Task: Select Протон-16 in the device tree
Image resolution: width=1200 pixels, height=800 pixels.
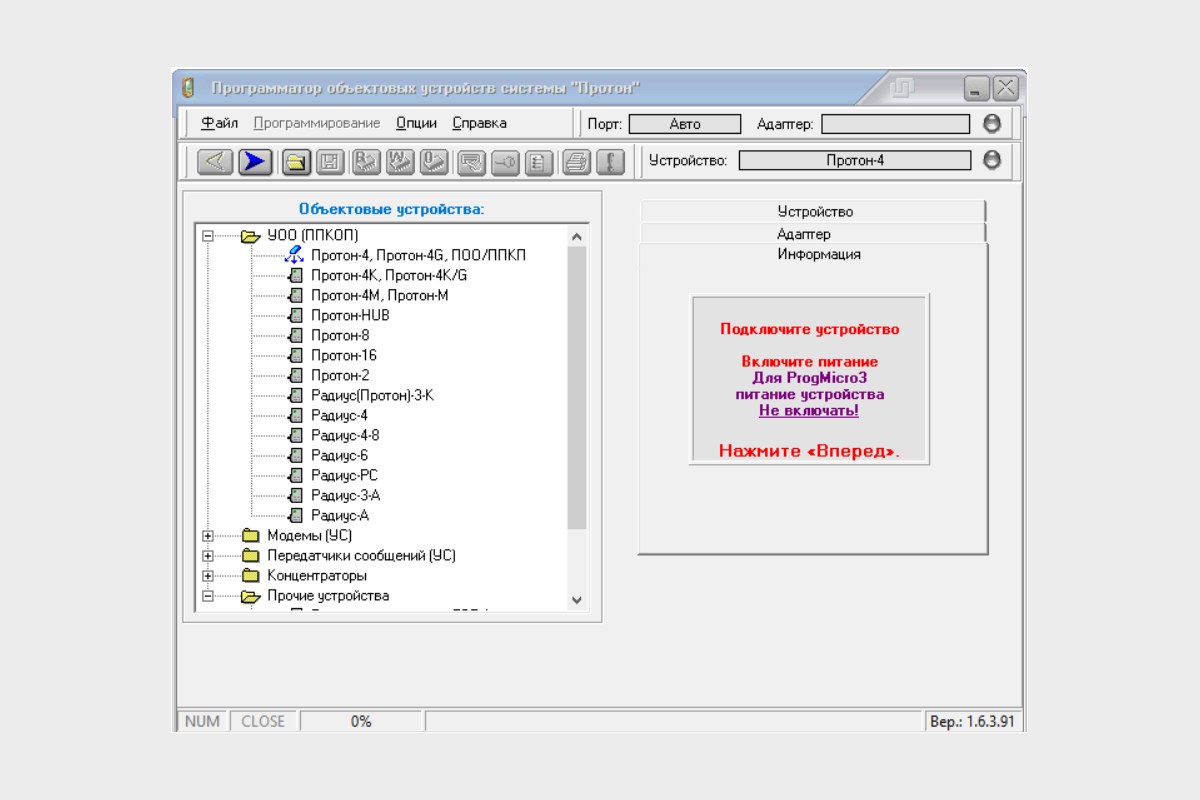Action: 343,355
